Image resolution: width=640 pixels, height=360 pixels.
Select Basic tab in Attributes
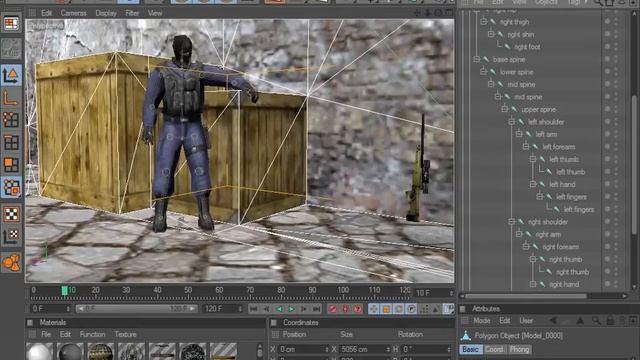(470, 349)
